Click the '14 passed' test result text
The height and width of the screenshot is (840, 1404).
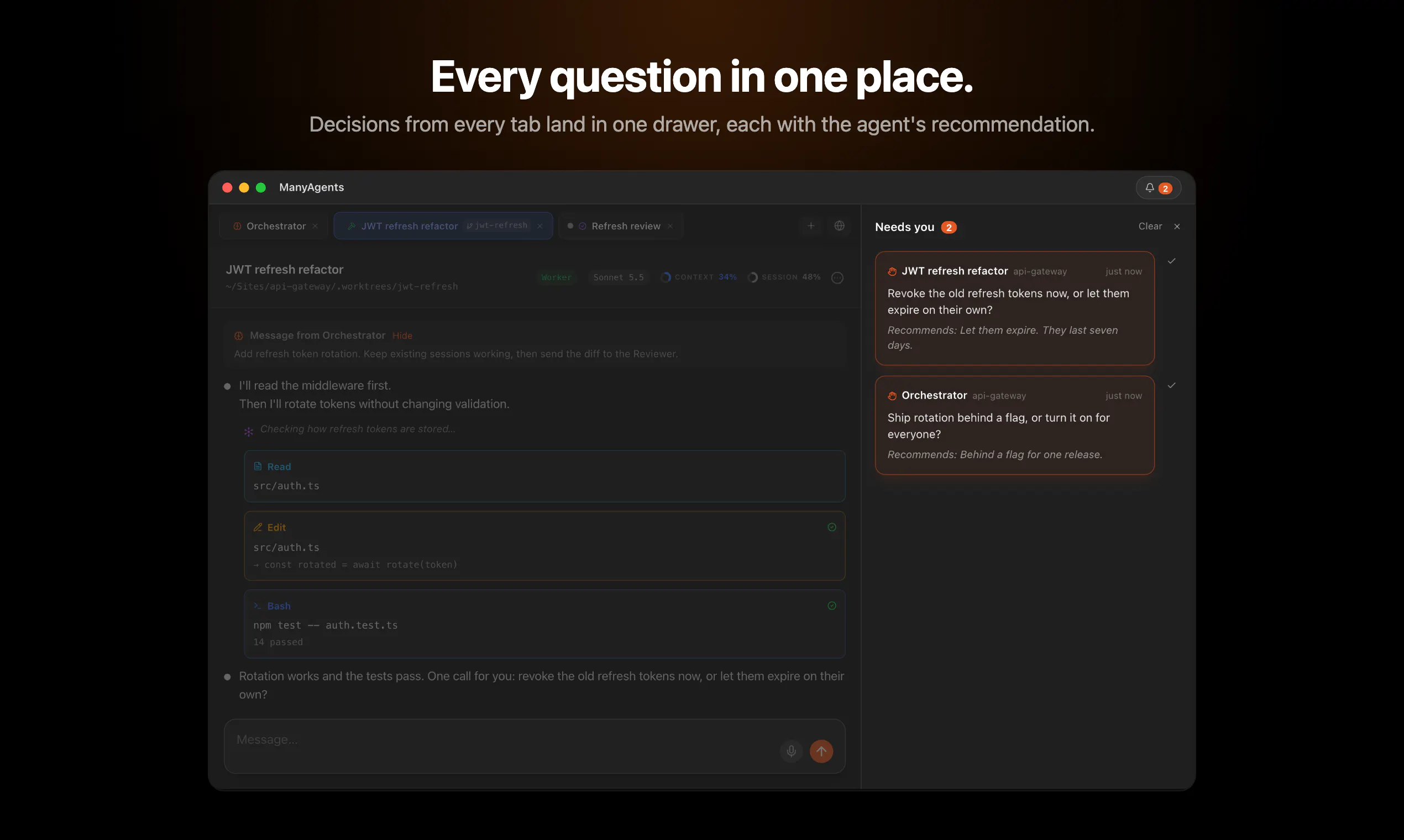pyautogui.click(x=278, y=642)
